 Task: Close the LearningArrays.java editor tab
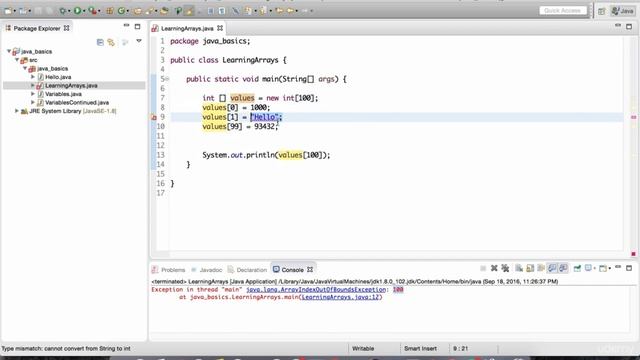point(220,28)
